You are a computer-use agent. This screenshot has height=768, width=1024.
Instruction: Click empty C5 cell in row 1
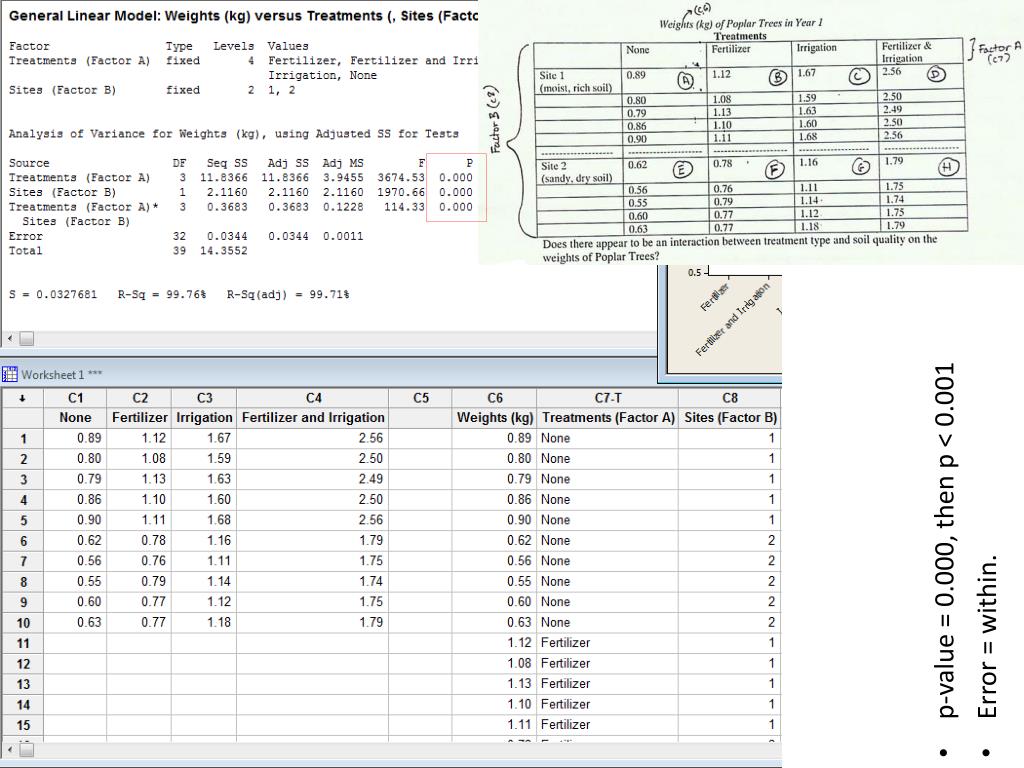421,438
